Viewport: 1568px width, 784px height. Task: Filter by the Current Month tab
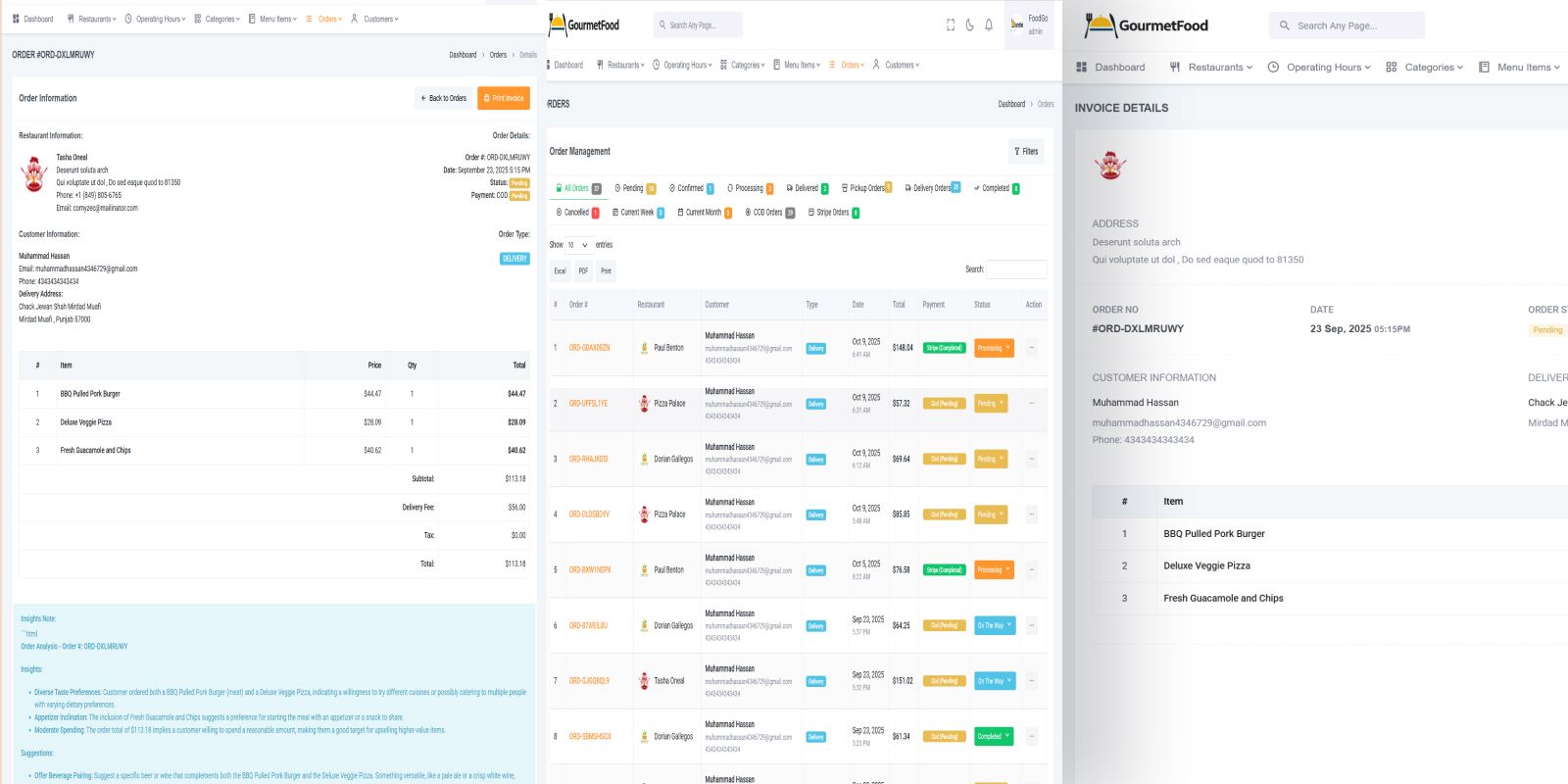point(705,213)
